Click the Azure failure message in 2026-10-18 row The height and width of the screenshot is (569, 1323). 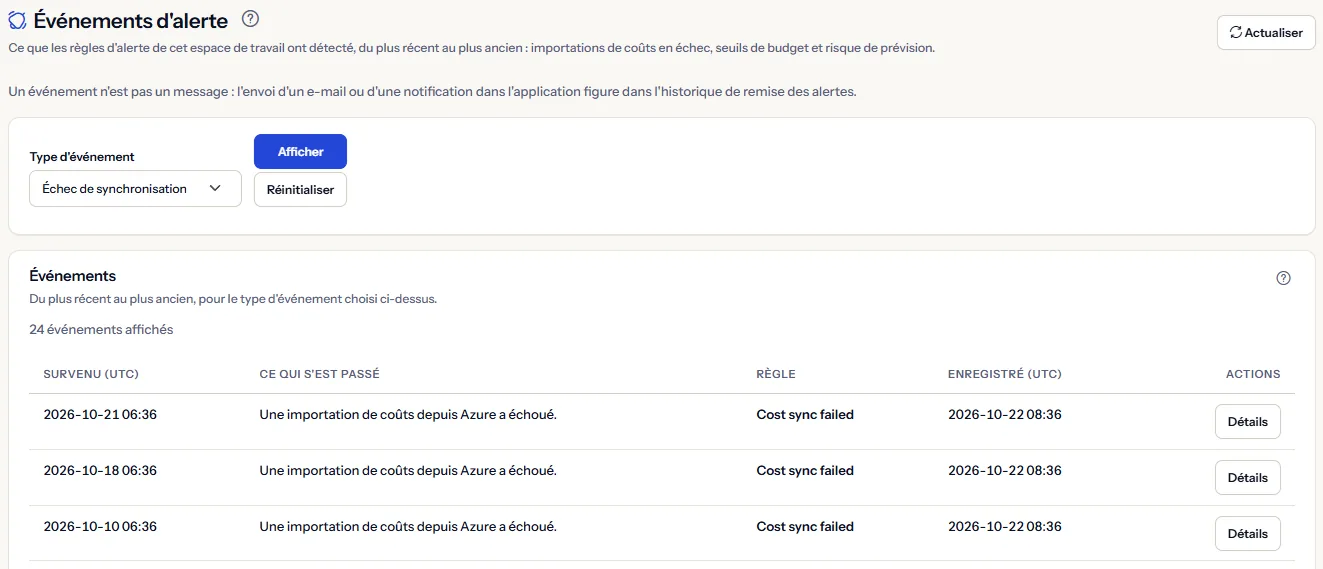pos(408,471)
